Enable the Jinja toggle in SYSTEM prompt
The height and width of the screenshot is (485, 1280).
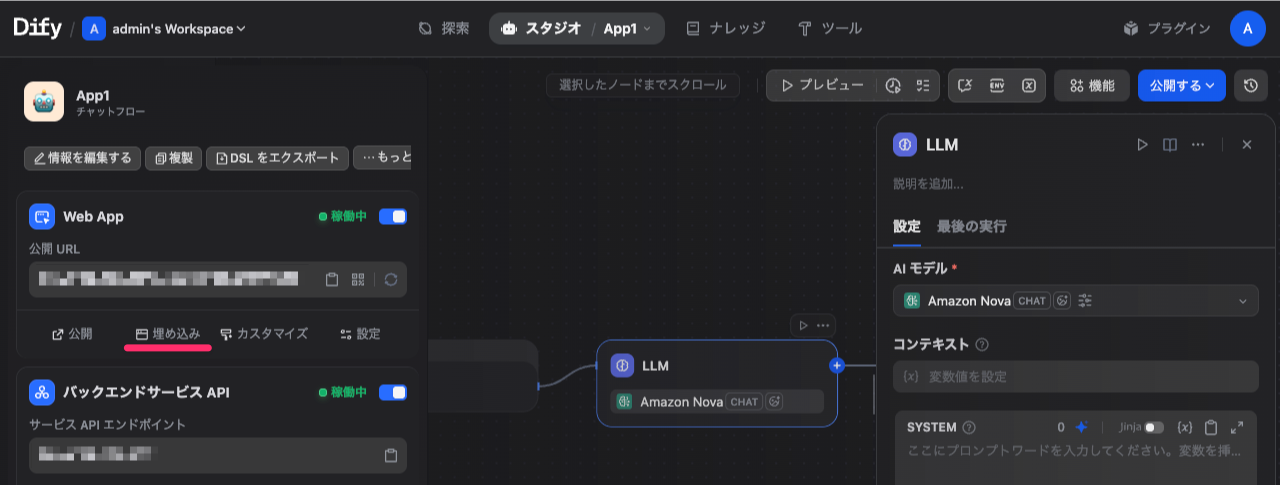(x=1154, y=427)
